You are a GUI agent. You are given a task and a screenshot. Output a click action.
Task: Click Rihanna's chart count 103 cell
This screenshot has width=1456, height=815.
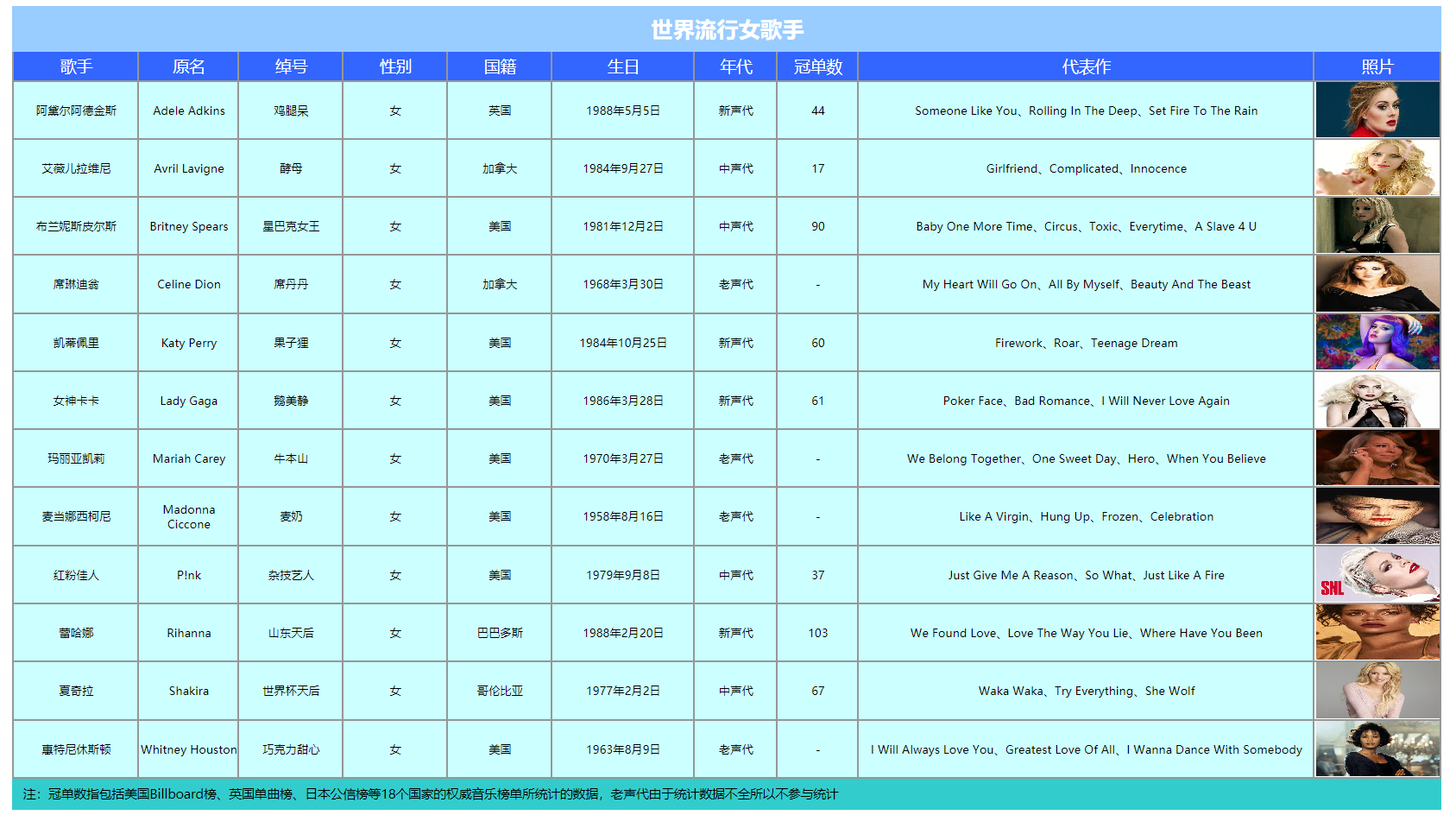(817, 633)
